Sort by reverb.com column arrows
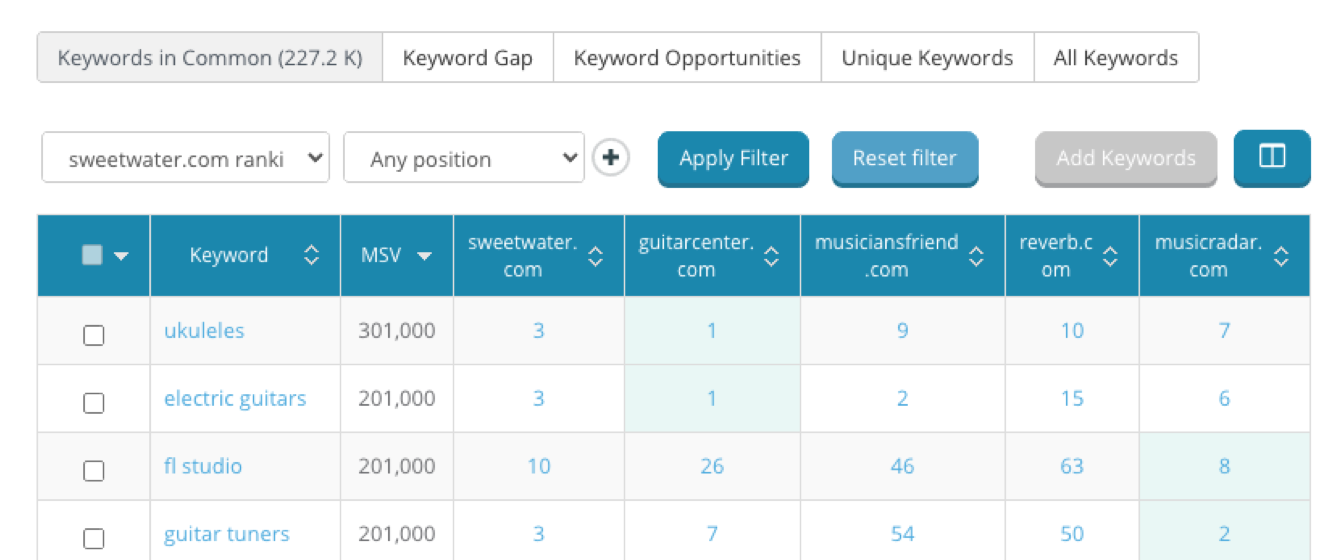1342x560 pixels. point(1110,256)
